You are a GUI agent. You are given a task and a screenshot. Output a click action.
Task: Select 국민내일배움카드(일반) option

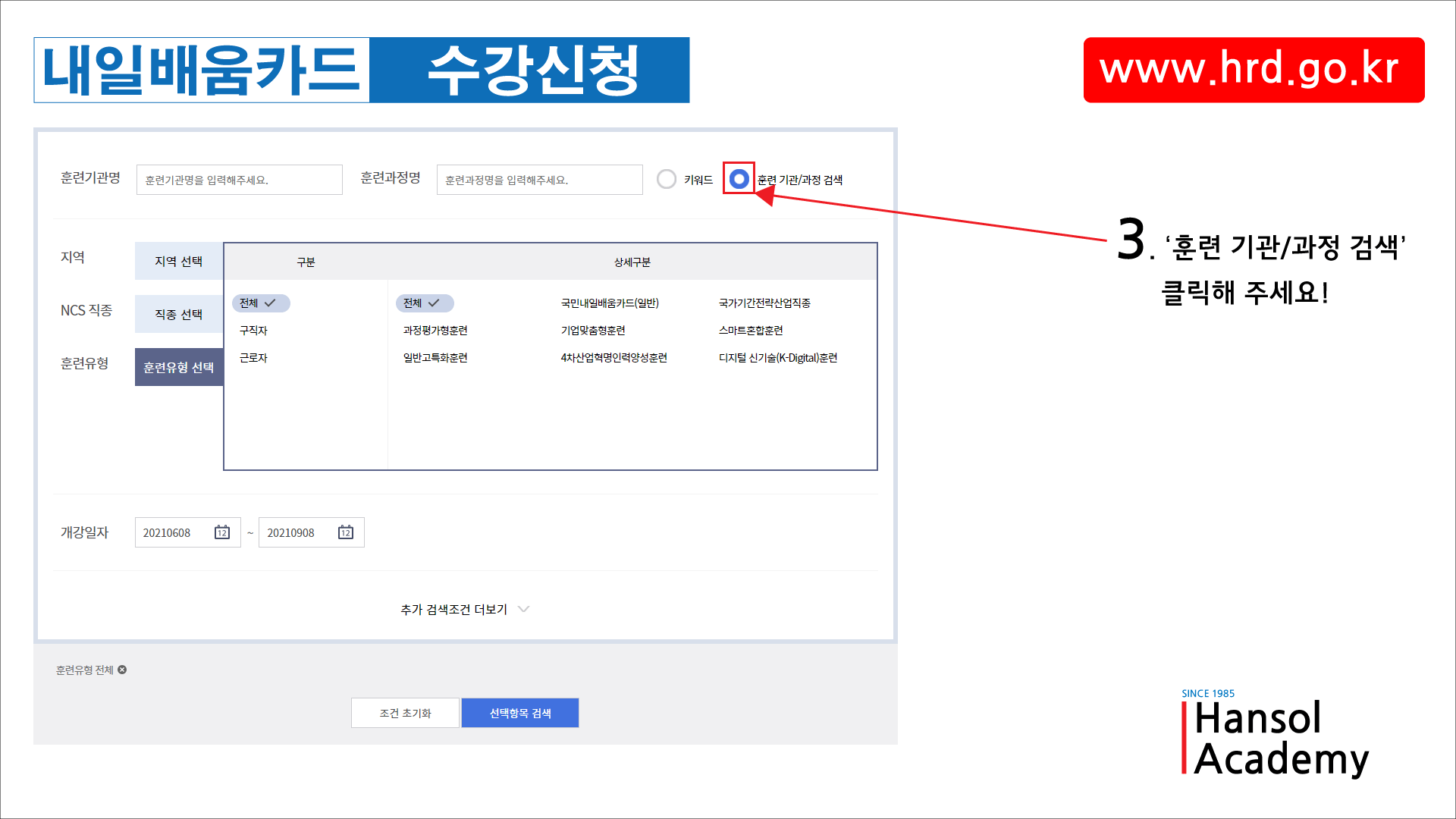click(x=610, y=303)
